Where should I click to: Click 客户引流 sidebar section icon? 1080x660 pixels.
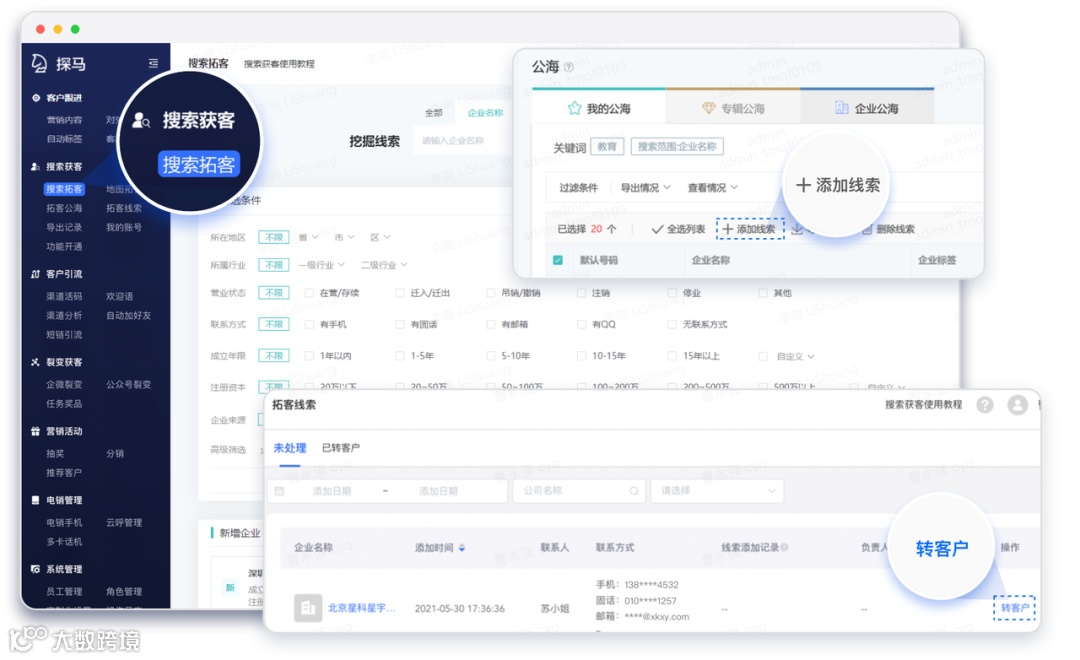tap(36, 274)
